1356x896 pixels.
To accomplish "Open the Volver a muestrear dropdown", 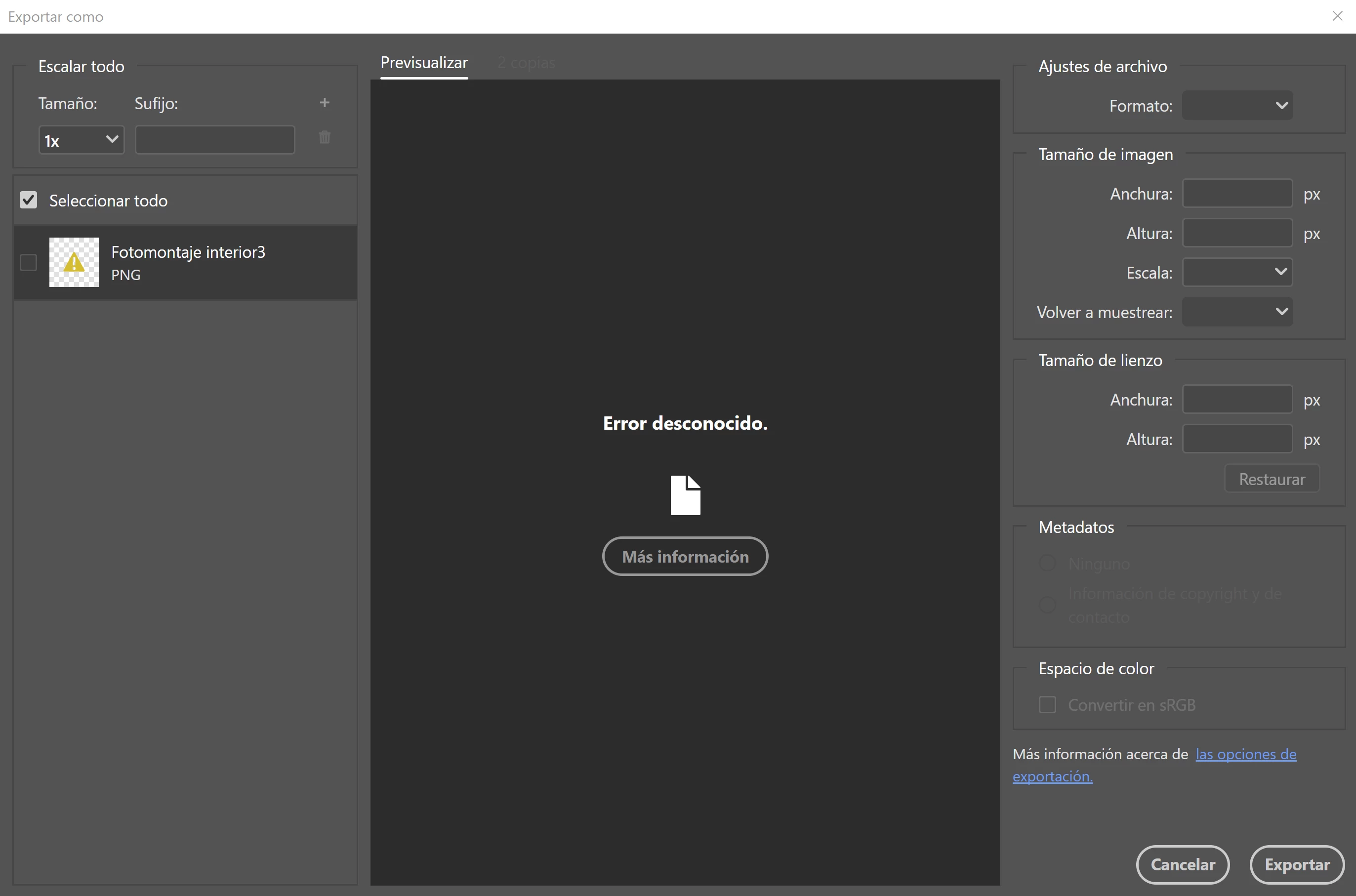I will click(x=1237, y=312).
